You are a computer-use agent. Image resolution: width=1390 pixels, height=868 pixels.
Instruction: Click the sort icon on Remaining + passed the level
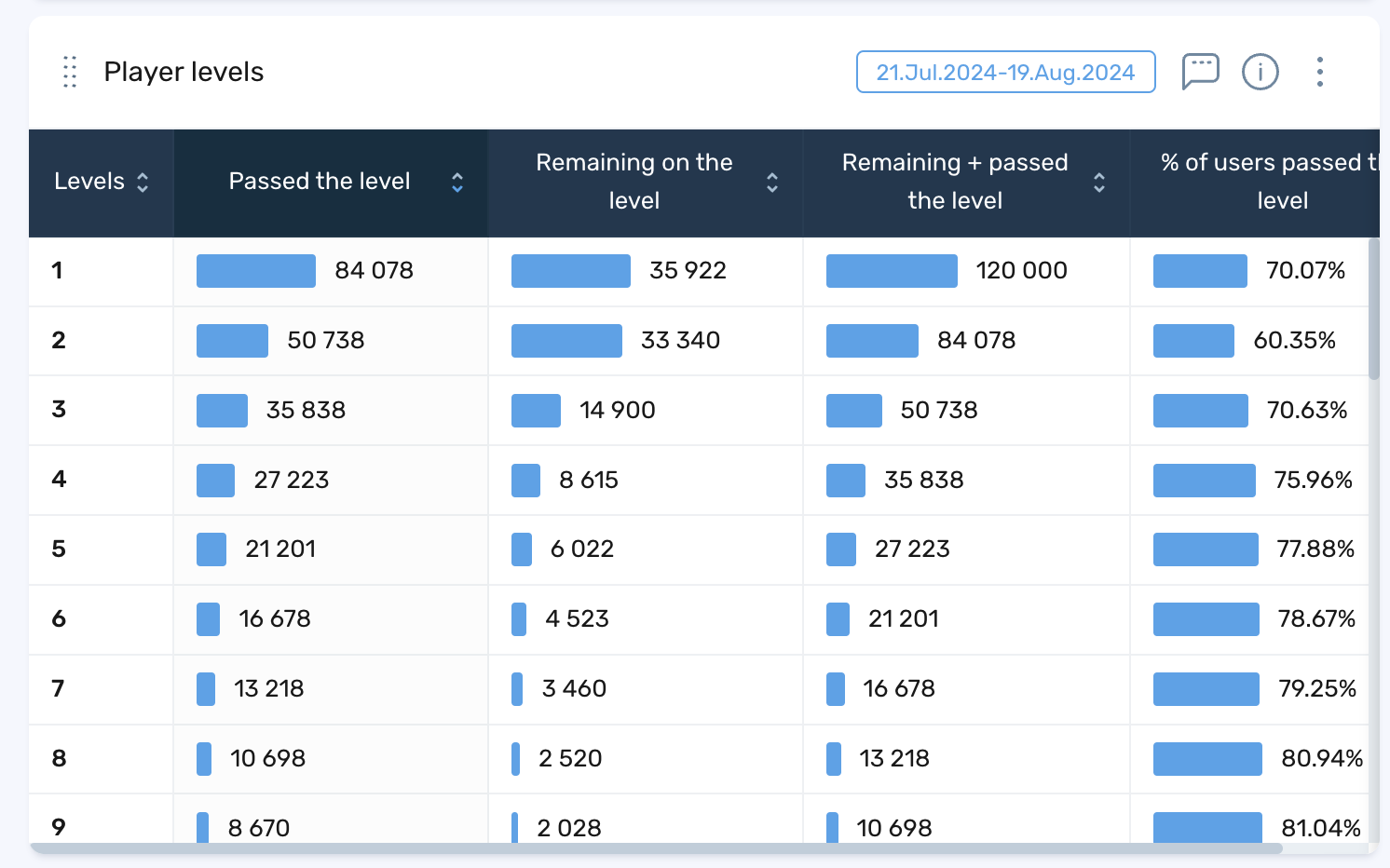[1100, 183]
